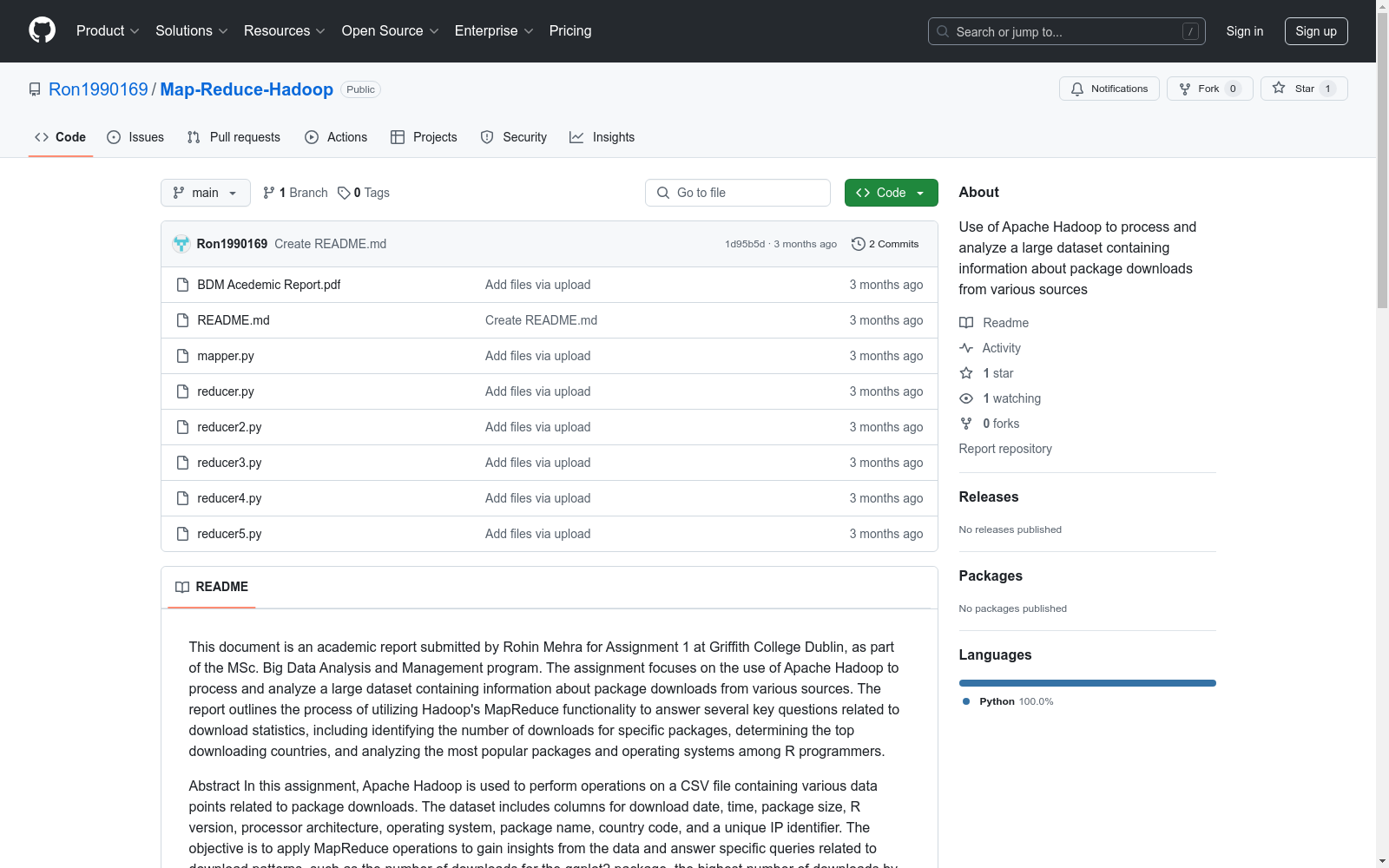This screenshot has width=1389, height=868.
Task: Click file icon for BDM Acedemic Report.pdf
Action: (x=182, y=285)
